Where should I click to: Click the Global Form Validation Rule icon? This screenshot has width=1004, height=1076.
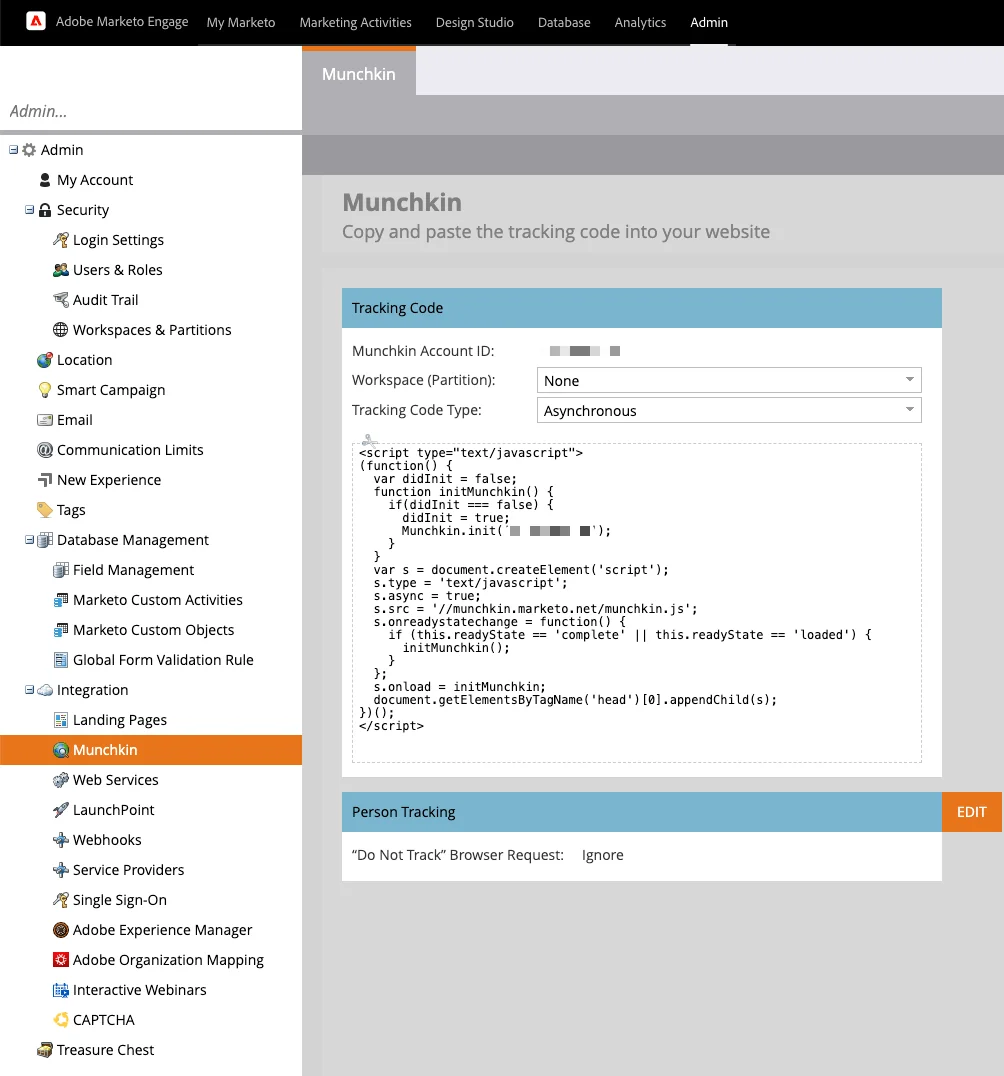coord(60,660)
